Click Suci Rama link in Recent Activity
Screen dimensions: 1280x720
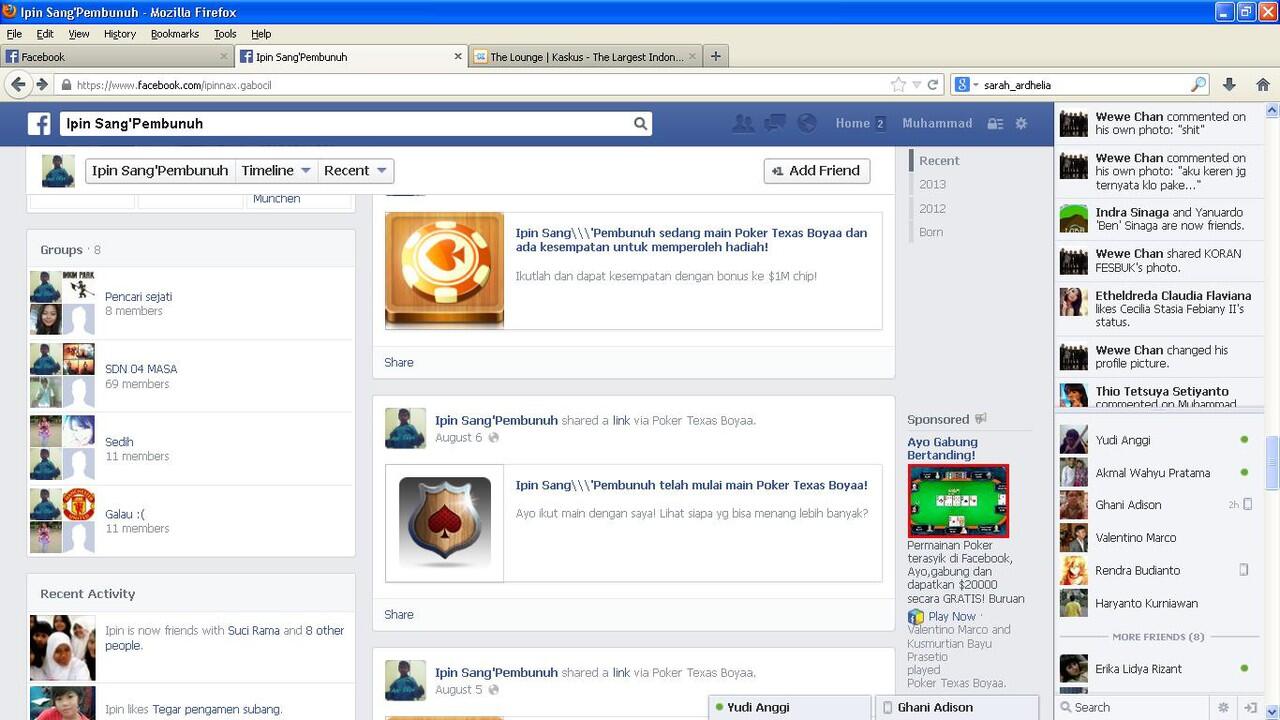[254, 631]
